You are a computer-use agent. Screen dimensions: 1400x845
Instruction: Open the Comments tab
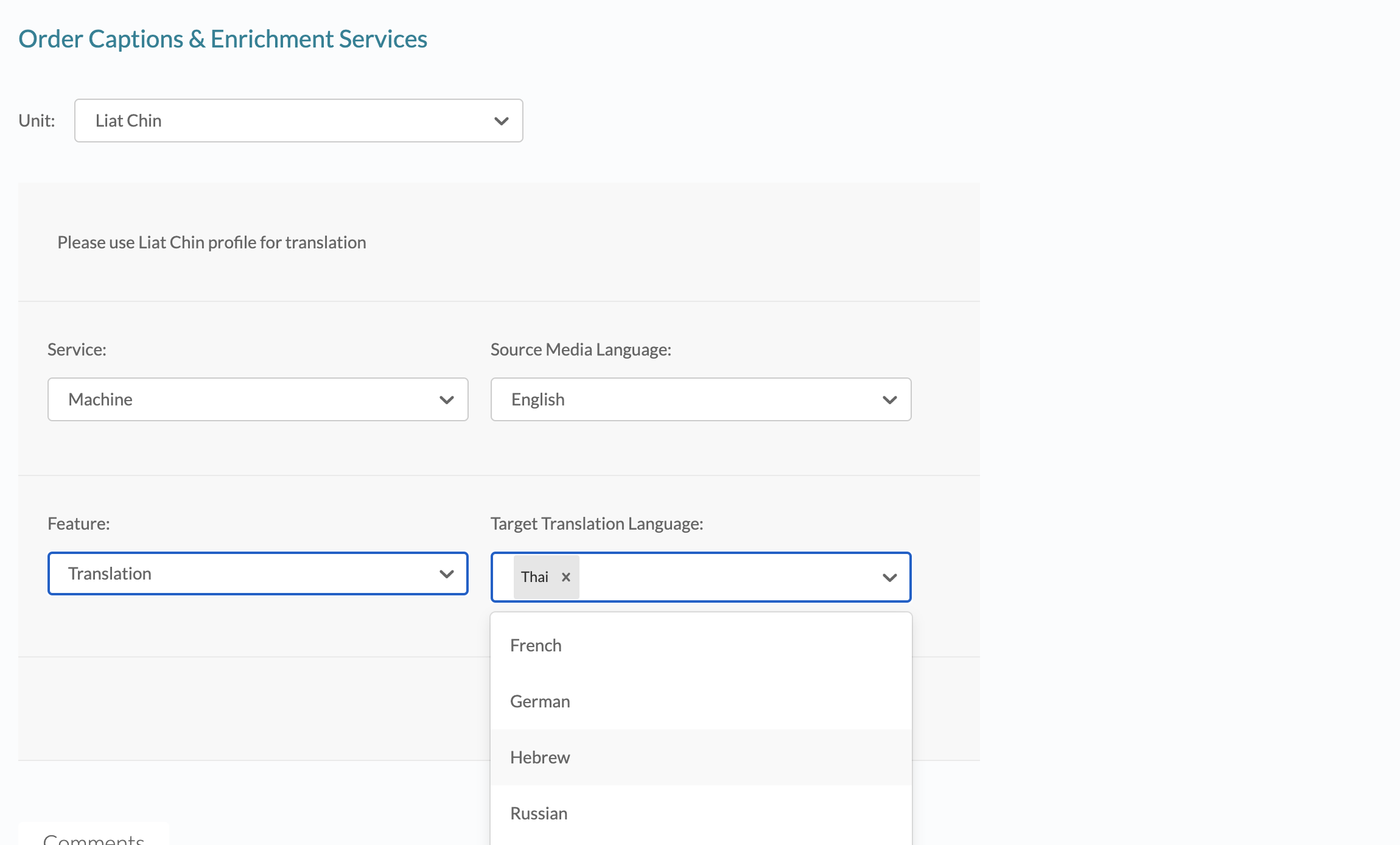[94, 838]
